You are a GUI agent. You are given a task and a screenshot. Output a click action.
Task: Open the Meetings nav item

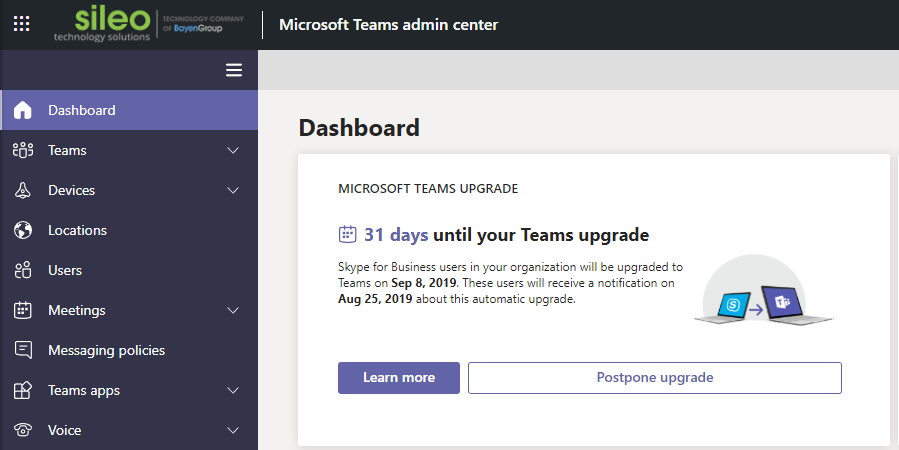(x=129, y=310)
